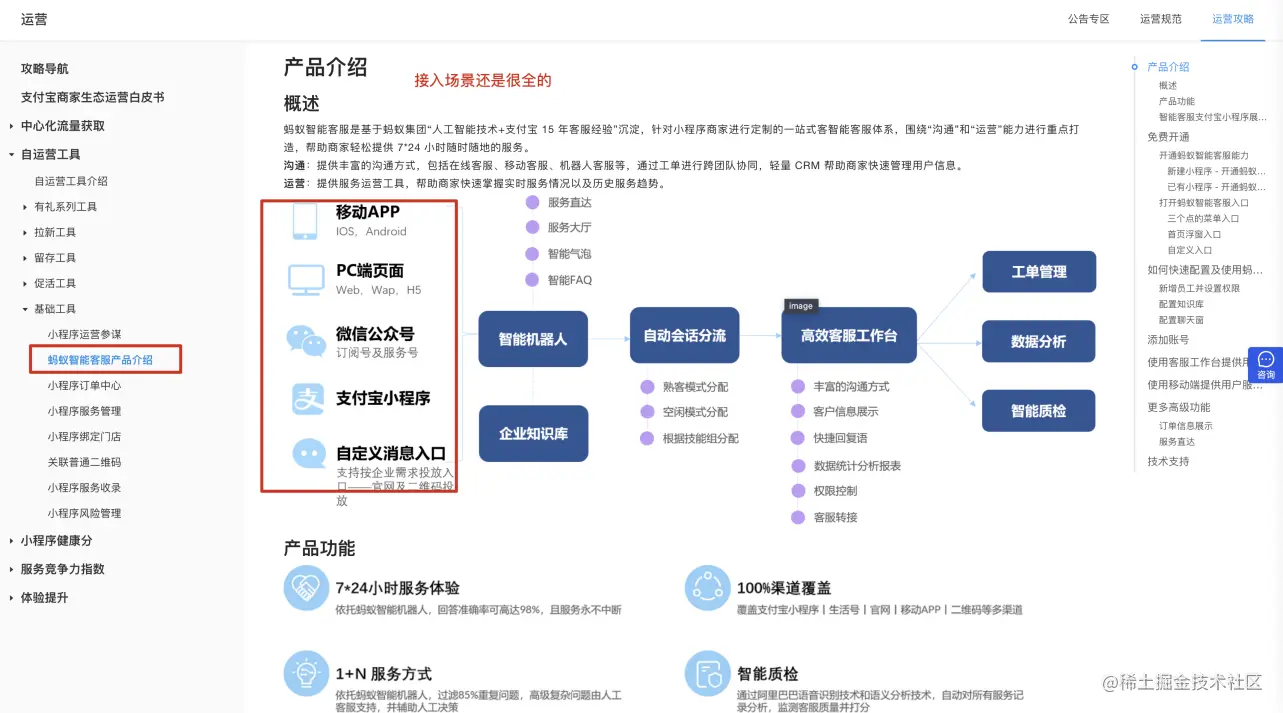
Task: Jump to 概述 in the outline
Action: tap(1168, 86)
